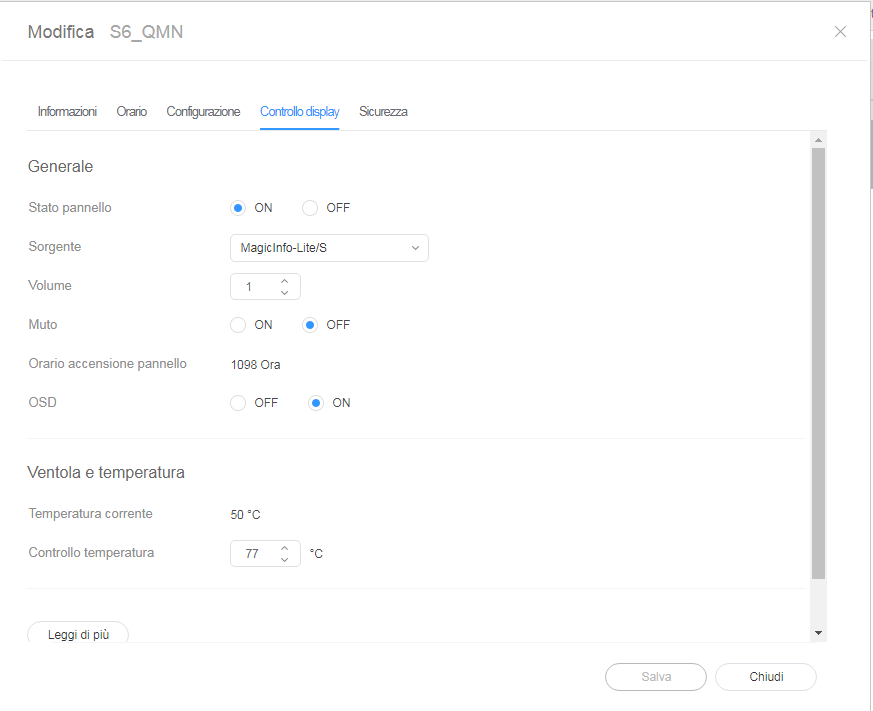
Task: Decrease Volume with down arrow
Action: click(x=284, y=293)
